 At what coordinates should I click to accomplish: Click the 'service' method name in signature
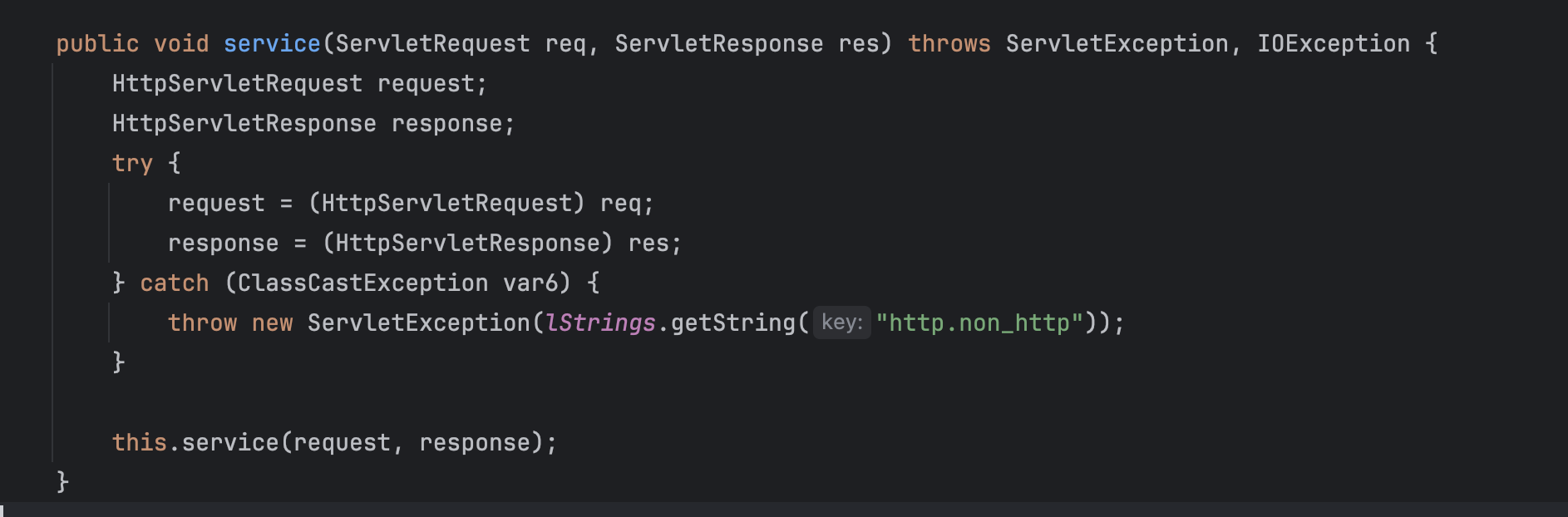tap(272, 43)
